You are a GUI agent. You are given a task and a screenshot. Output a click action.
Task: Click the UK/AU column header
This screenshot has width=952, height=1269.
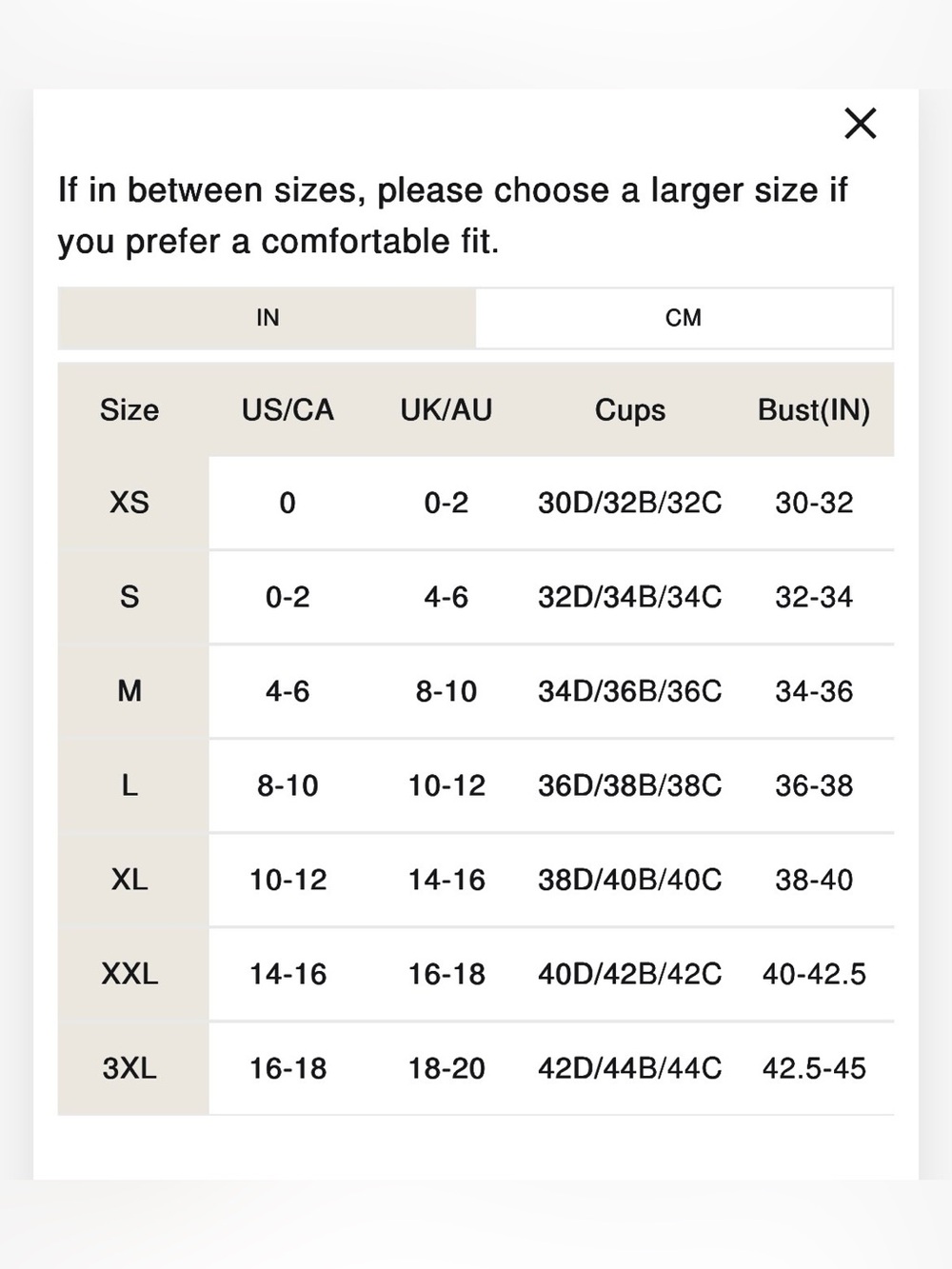point(446,410)
